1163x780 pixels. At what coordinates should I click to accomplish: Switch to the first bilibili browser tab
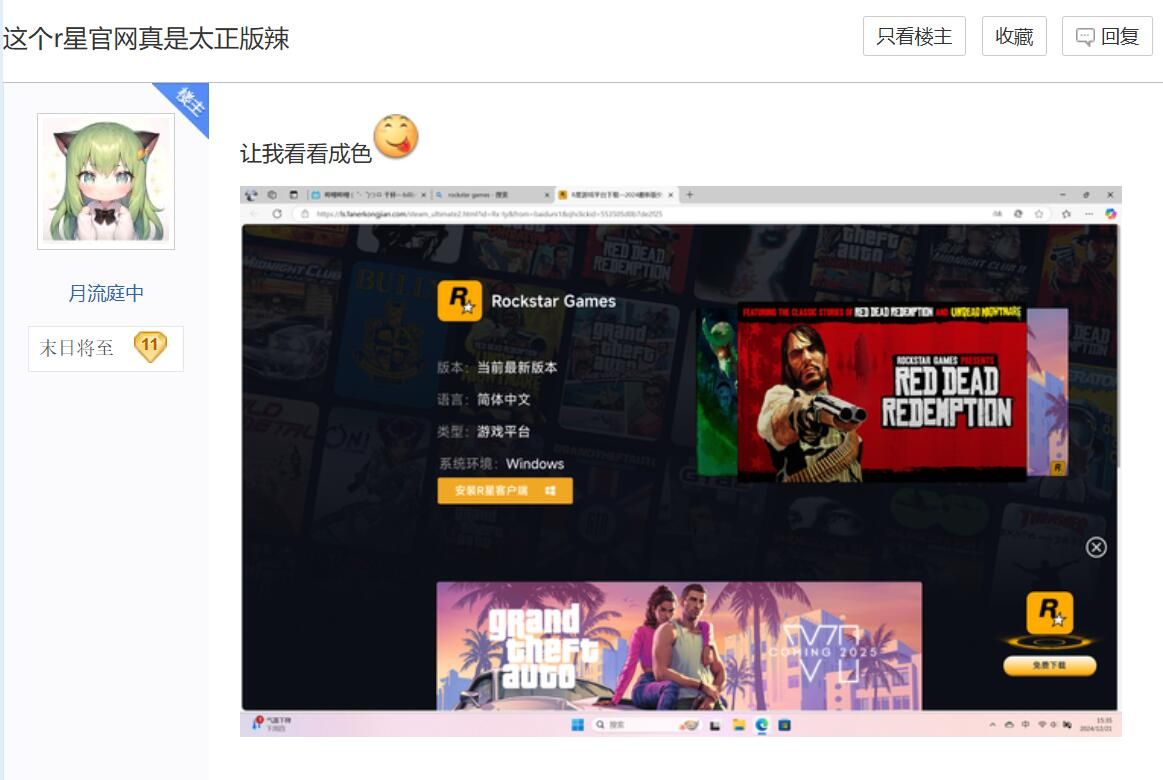[369, 195]
